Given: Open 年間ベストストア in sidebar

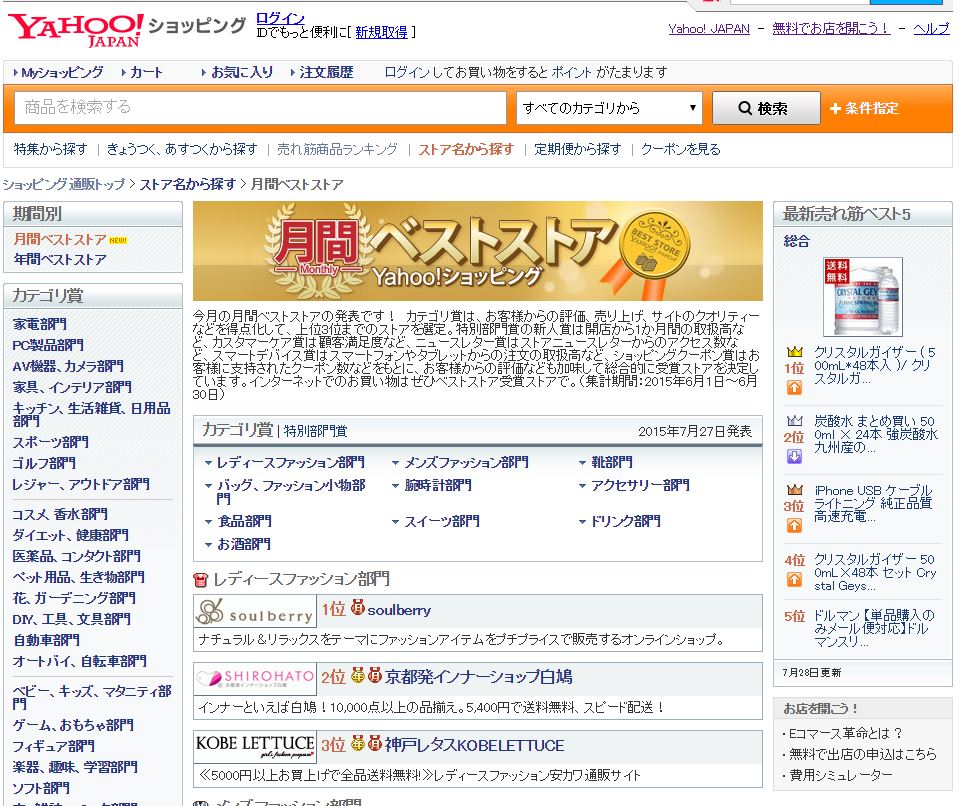Looking at the screenshot, I should [60, 260].
